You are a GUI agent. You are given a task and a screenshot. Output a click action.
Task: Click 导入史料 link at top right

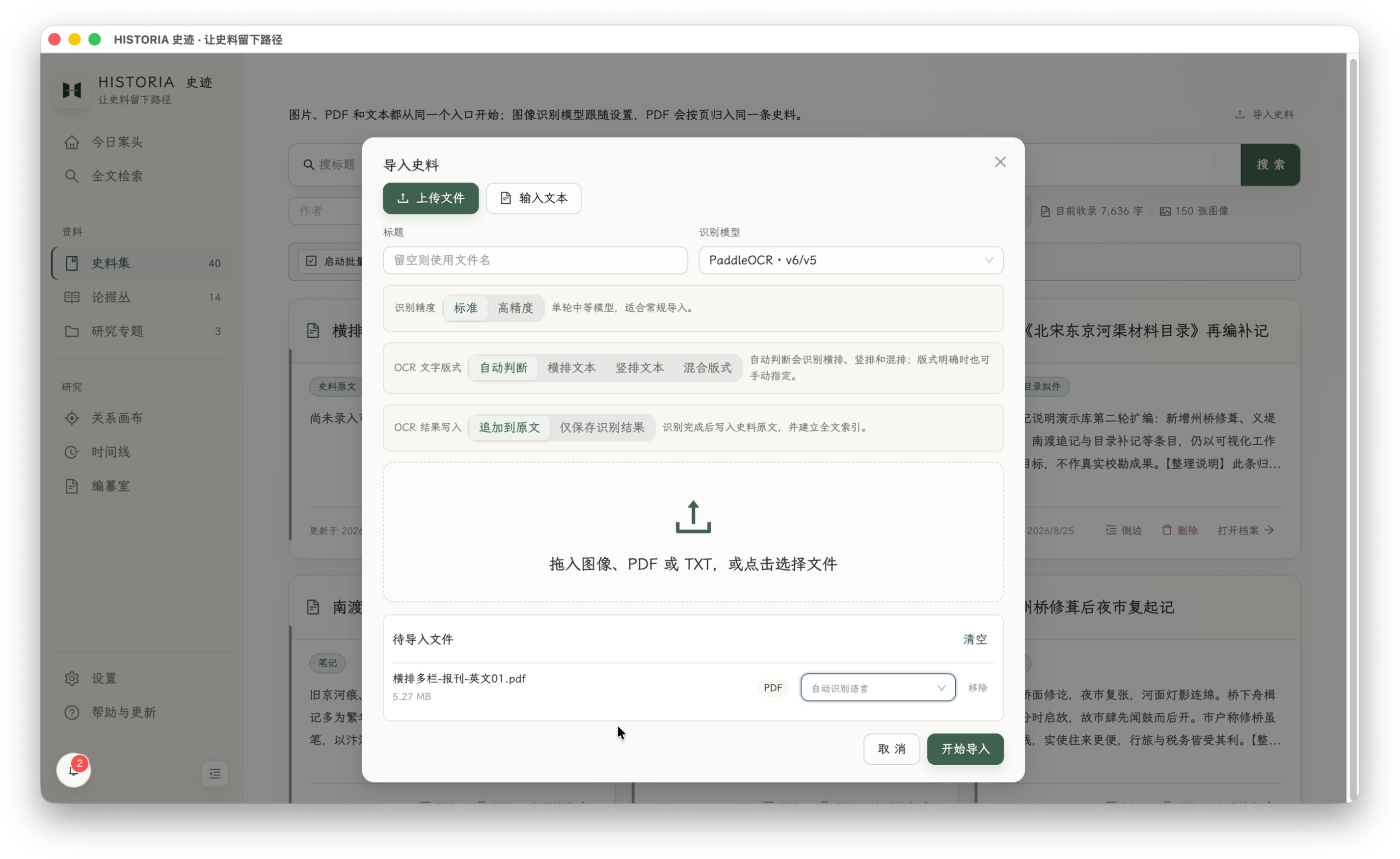pyautogui.click(x=1265, y=115)
